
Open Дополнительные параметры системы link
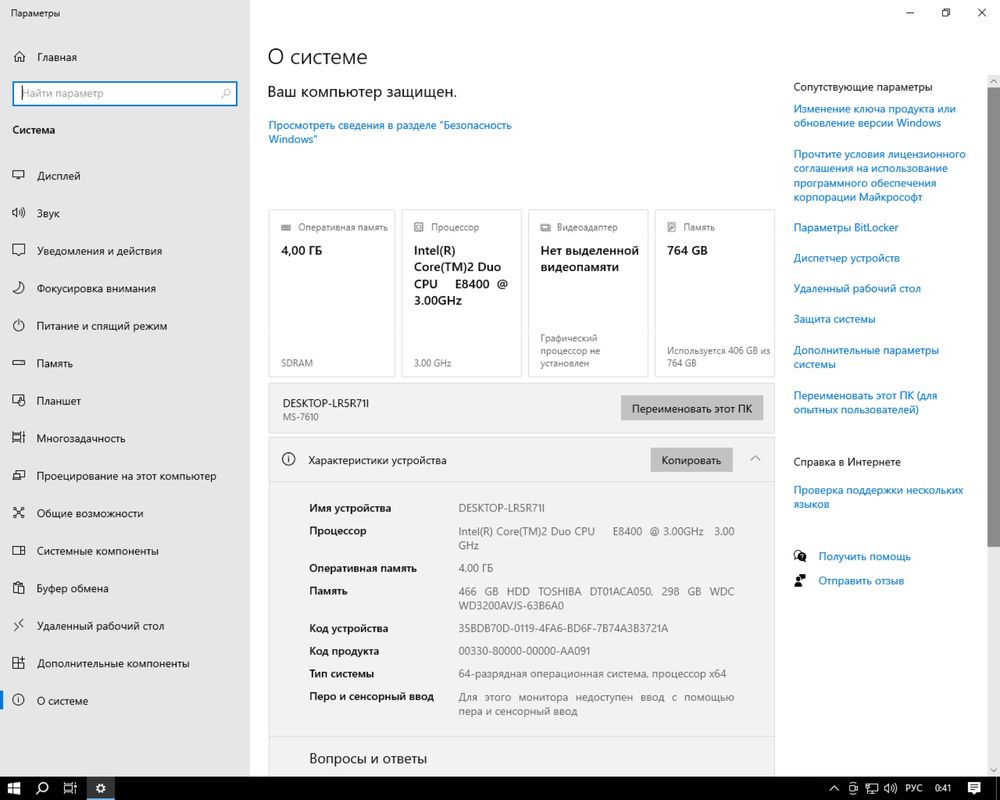(866, 357)
